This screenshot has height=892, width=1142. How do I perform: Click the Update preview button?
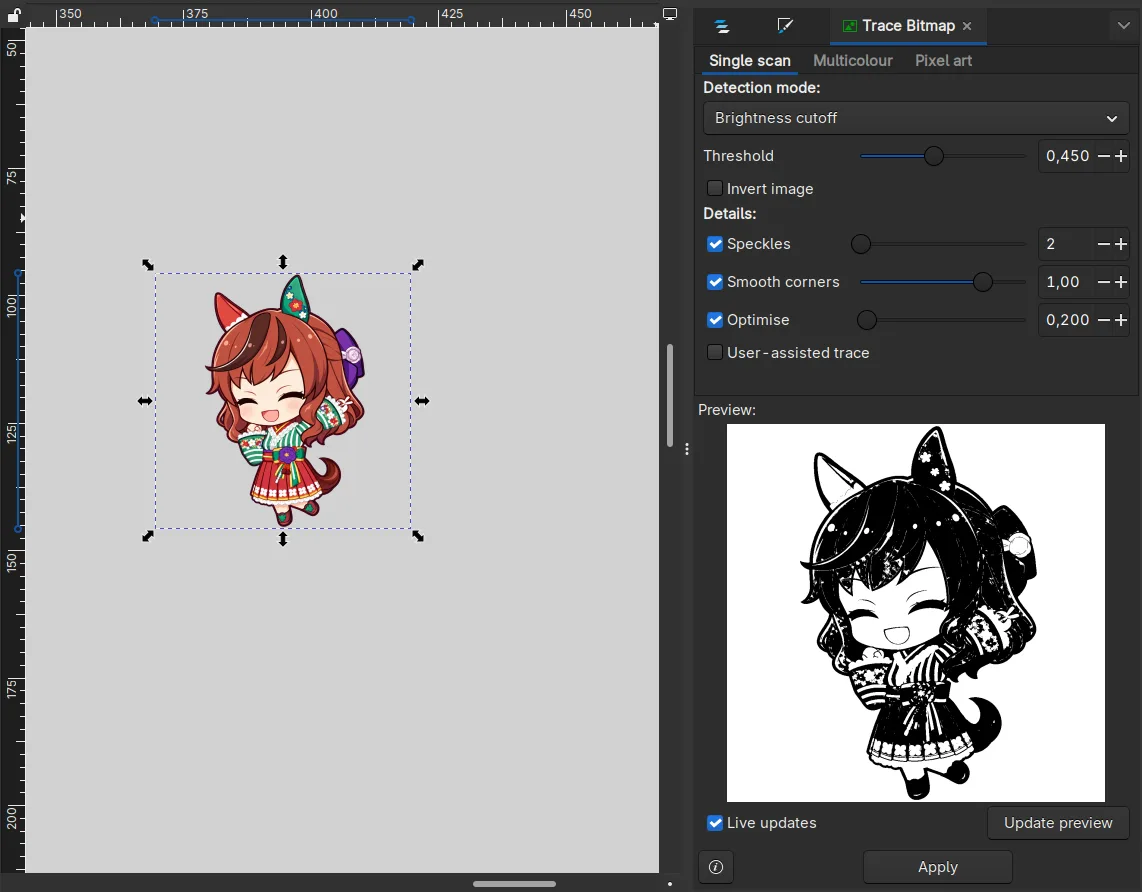click(x=1058, y=823)
